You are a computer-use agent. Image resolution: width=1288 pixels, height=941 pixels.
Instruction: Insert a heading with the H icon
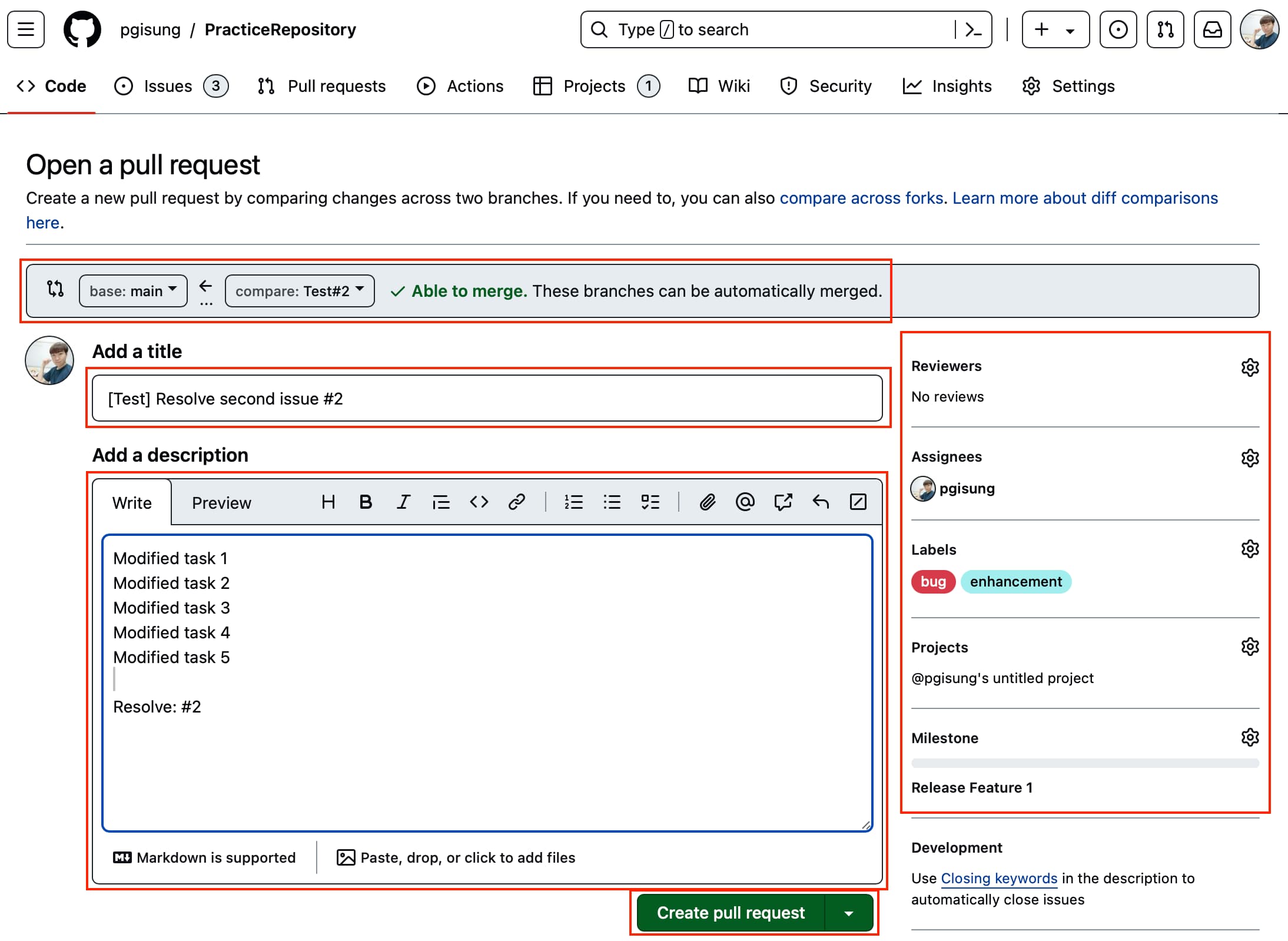[x=328, y=502]
